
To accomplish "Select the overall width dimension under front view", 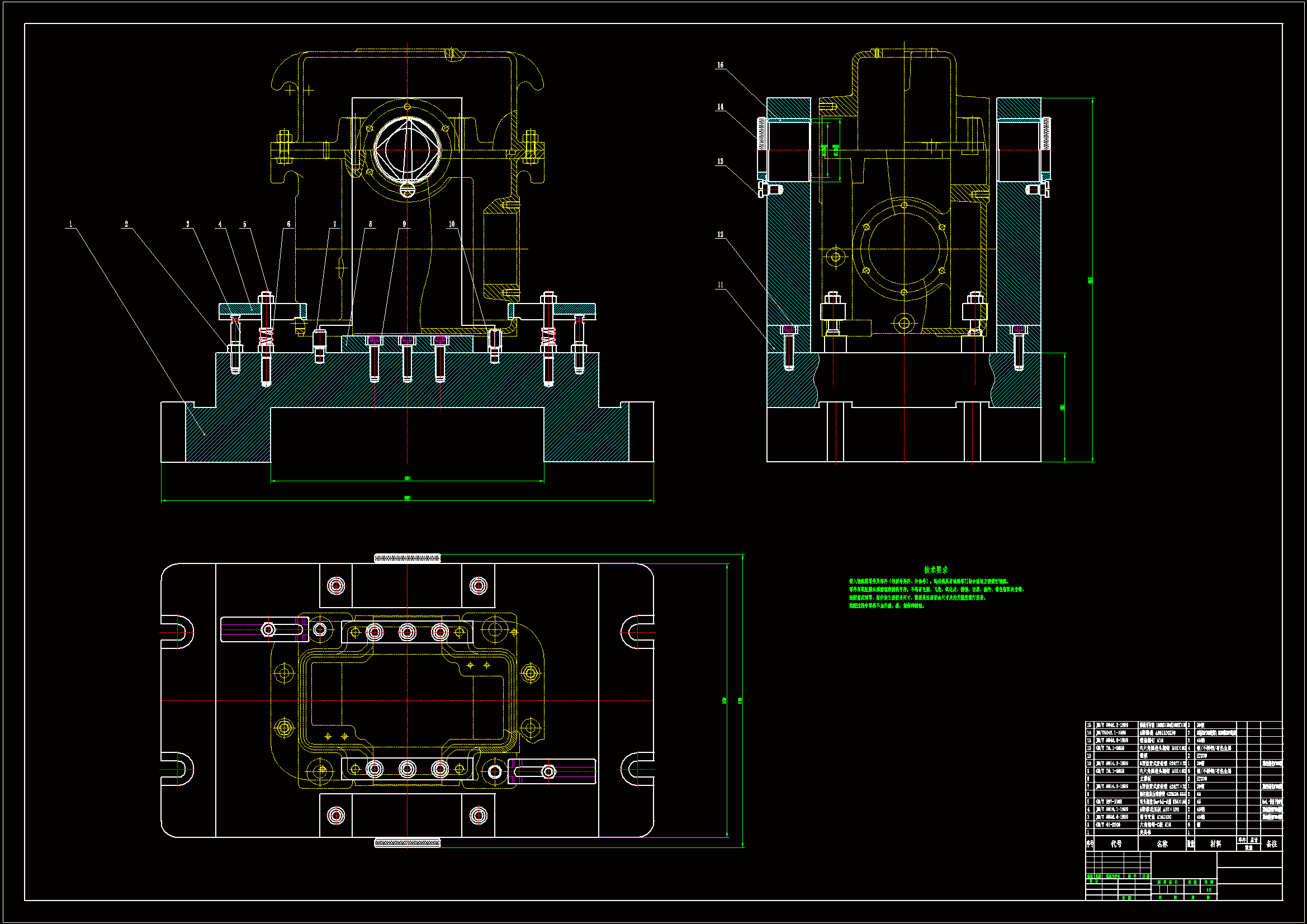I will pyautogui.click(x=407, y=499).
